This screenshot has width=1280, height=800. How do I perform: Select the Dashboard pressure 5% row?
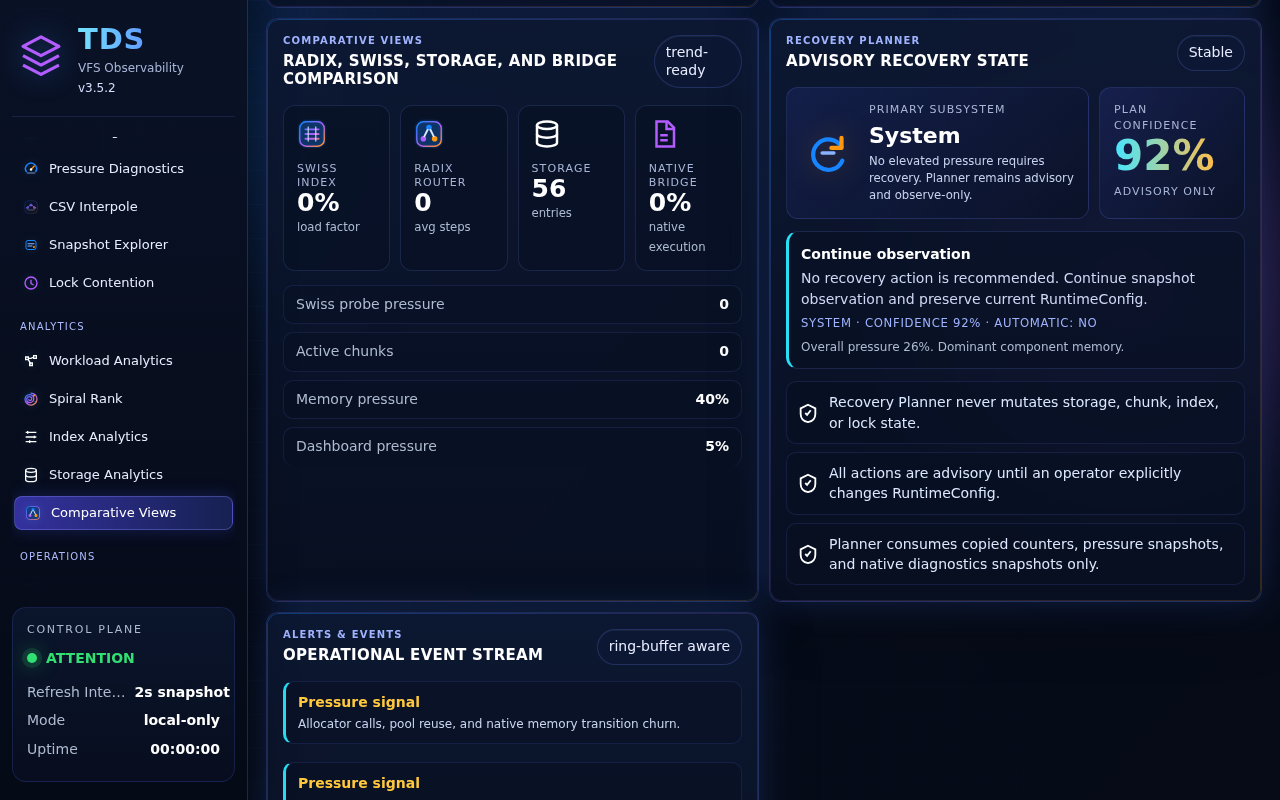[512, 446]
